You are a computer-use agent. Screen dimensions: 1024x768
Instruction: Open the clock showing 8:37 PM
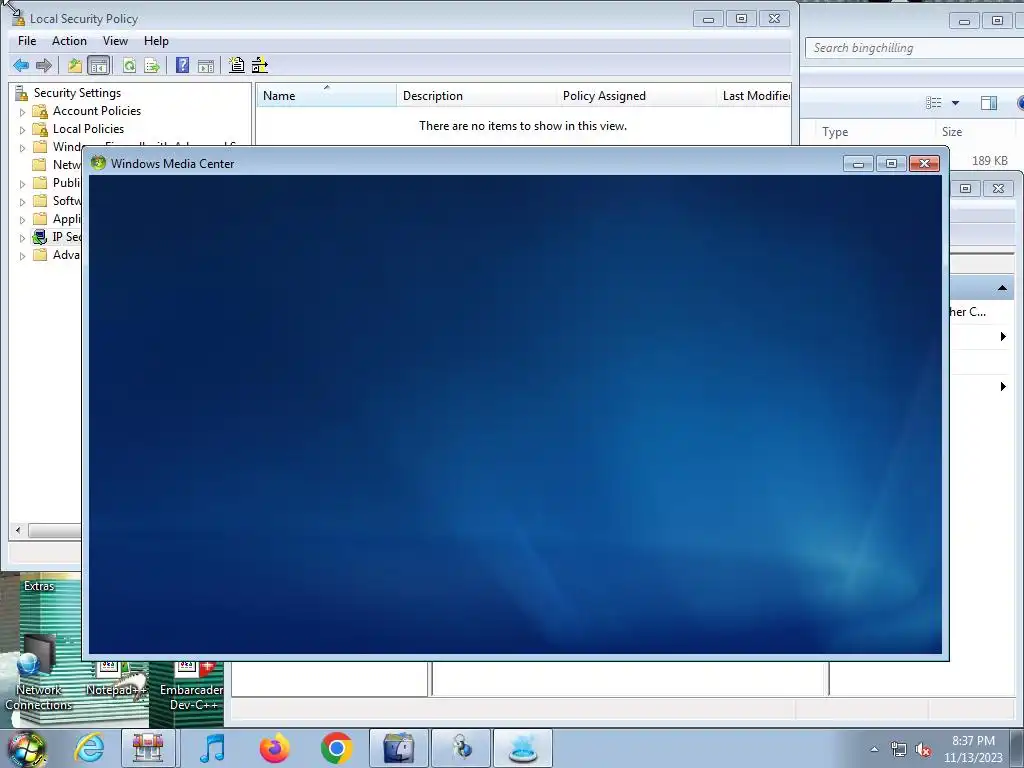973,749
